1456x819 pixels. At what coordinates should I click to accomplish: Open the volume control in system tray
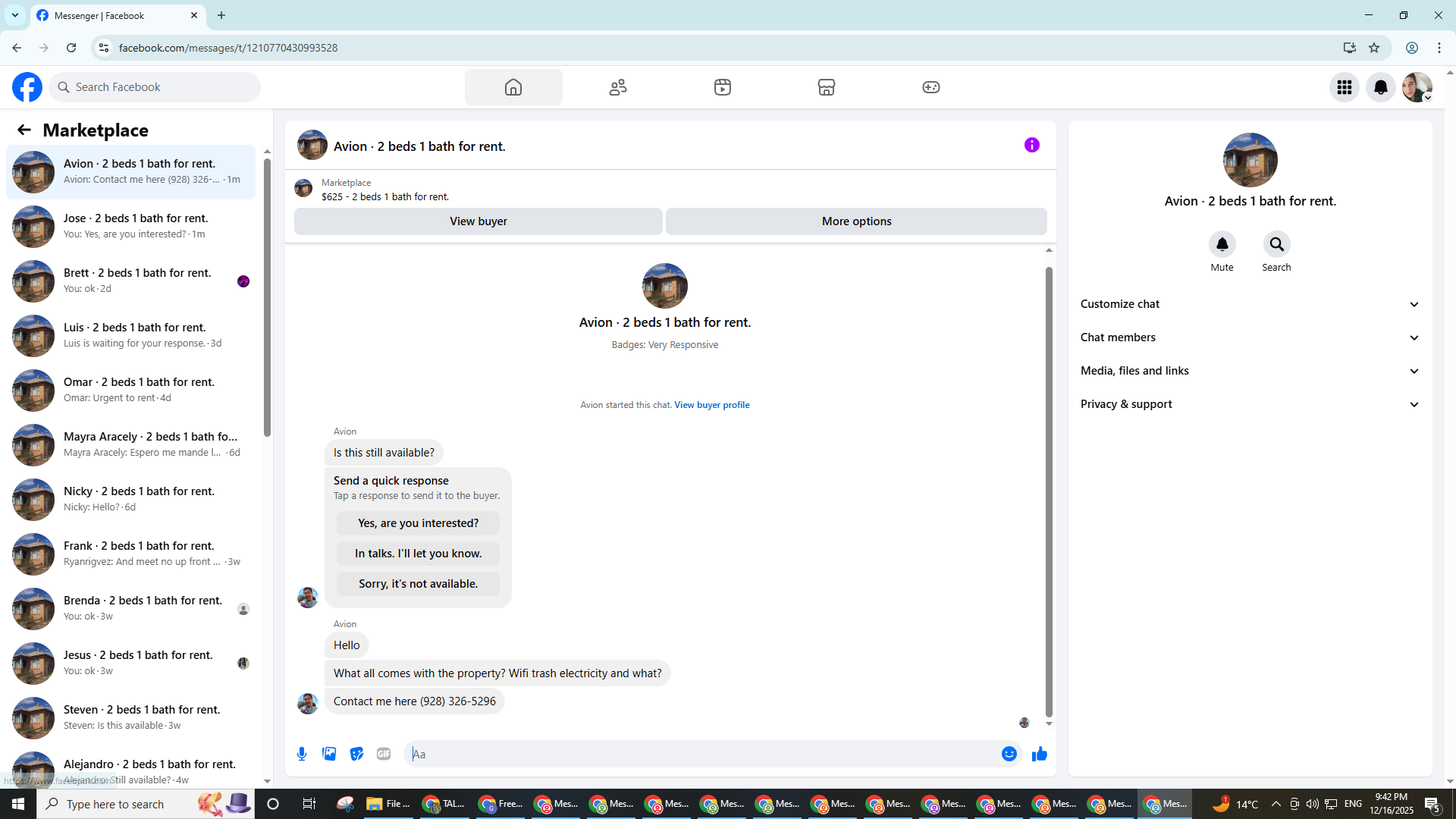[1312, 804]
